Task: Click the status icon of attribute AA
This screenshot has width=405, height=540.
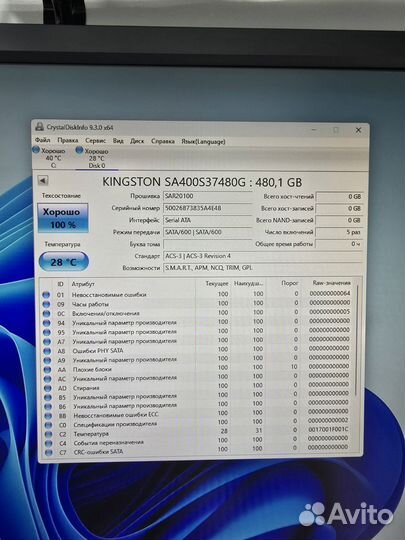Action: (x=47, y=370)
